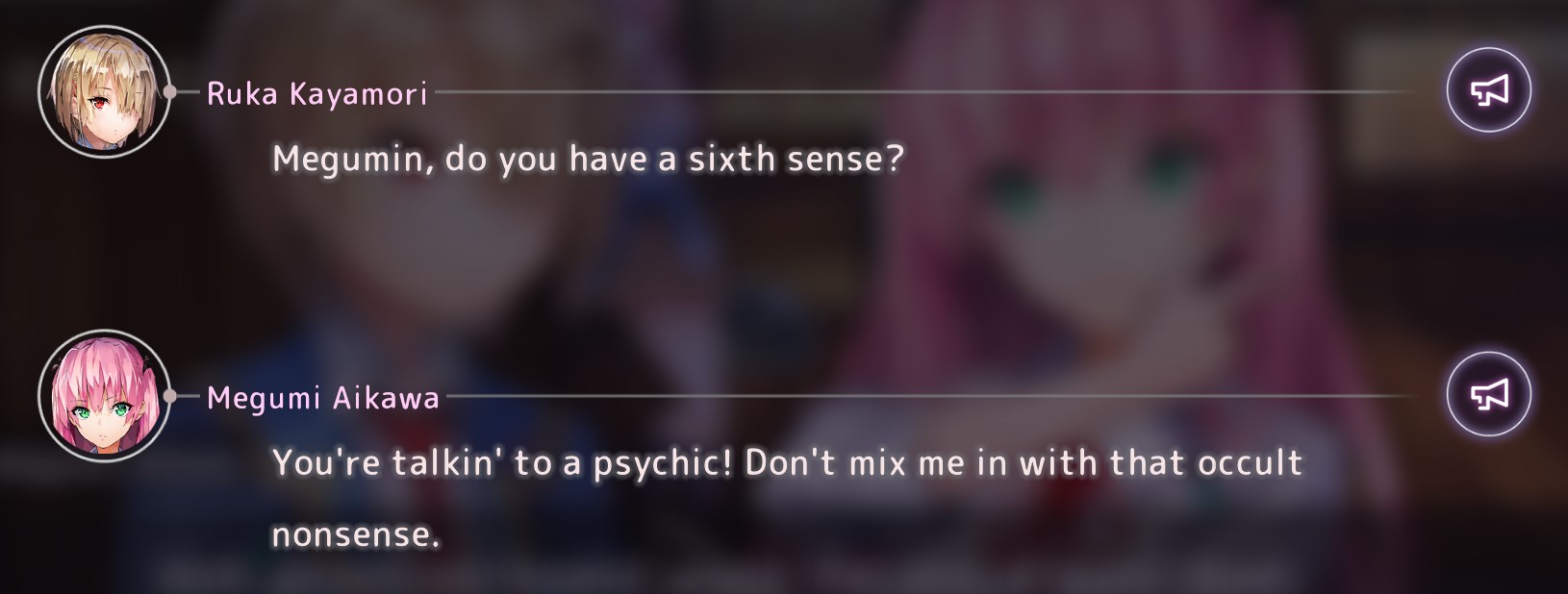The image size is (1568, 594).
Task: Click the trailing word "nonsense." in Megumi's reply
Action: 356,534
